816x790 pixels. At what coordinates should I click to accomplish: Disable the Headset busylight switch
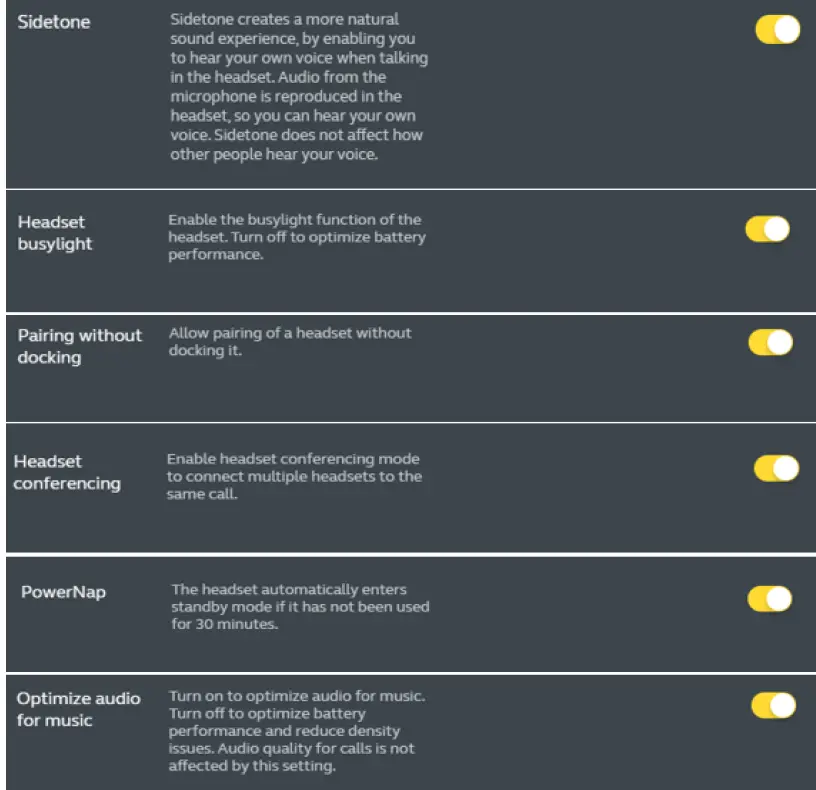pos(767,230)
